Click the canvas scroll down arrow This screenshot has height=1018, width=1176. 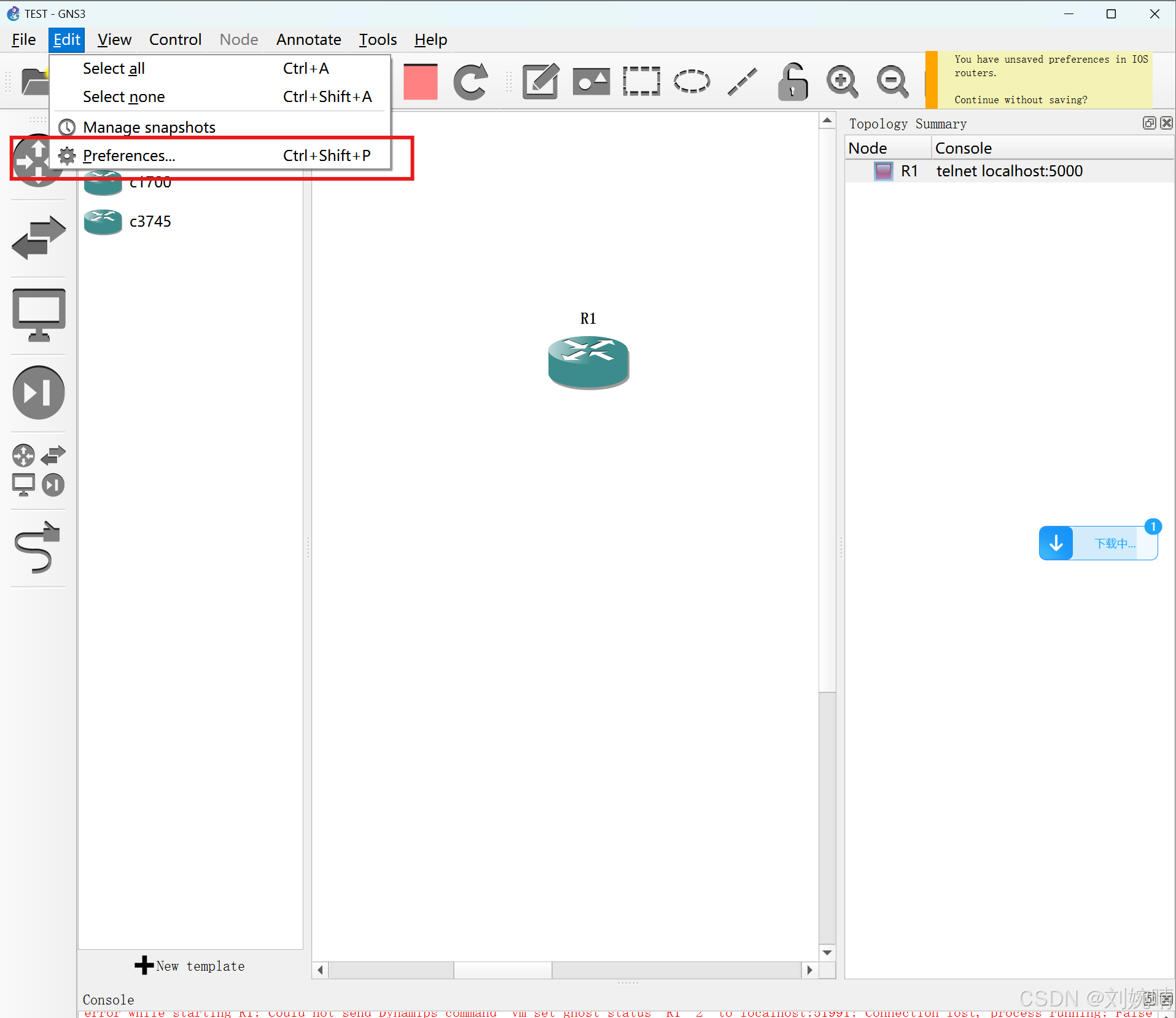click(x=827, y=953)
